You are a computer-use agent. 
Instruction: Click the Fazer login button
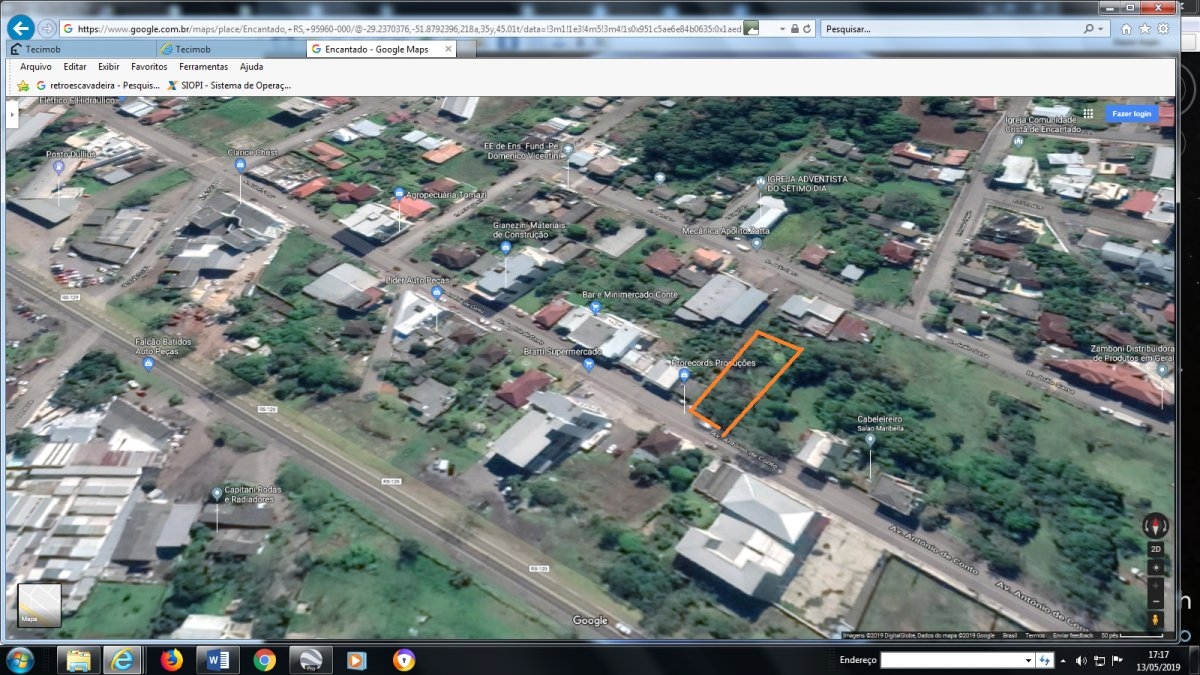pos(1132,114)
